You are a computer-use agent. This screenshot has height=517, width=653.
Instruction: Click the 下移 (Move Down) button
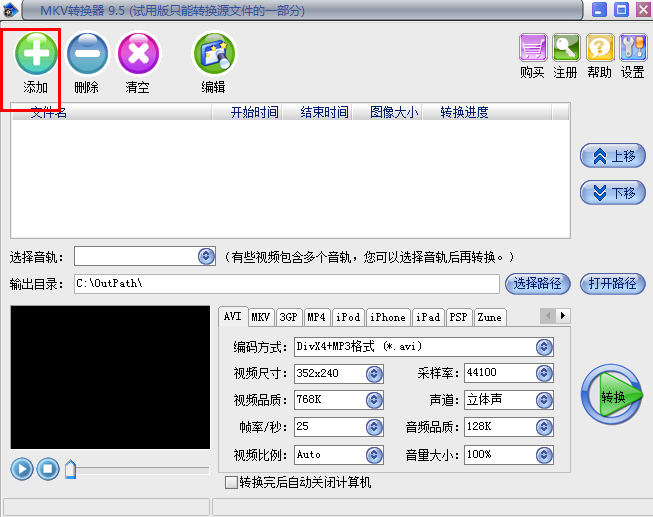coord(613,193)
